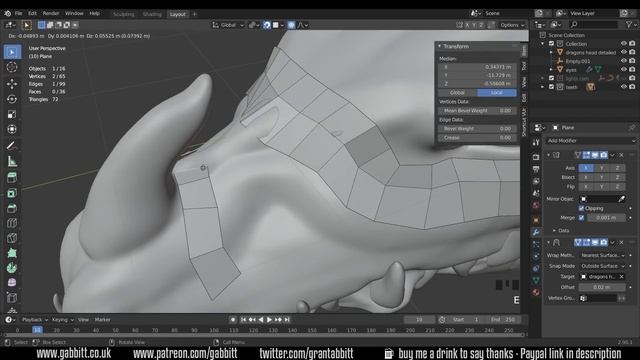Play the animation in timeline

(269, 320)
